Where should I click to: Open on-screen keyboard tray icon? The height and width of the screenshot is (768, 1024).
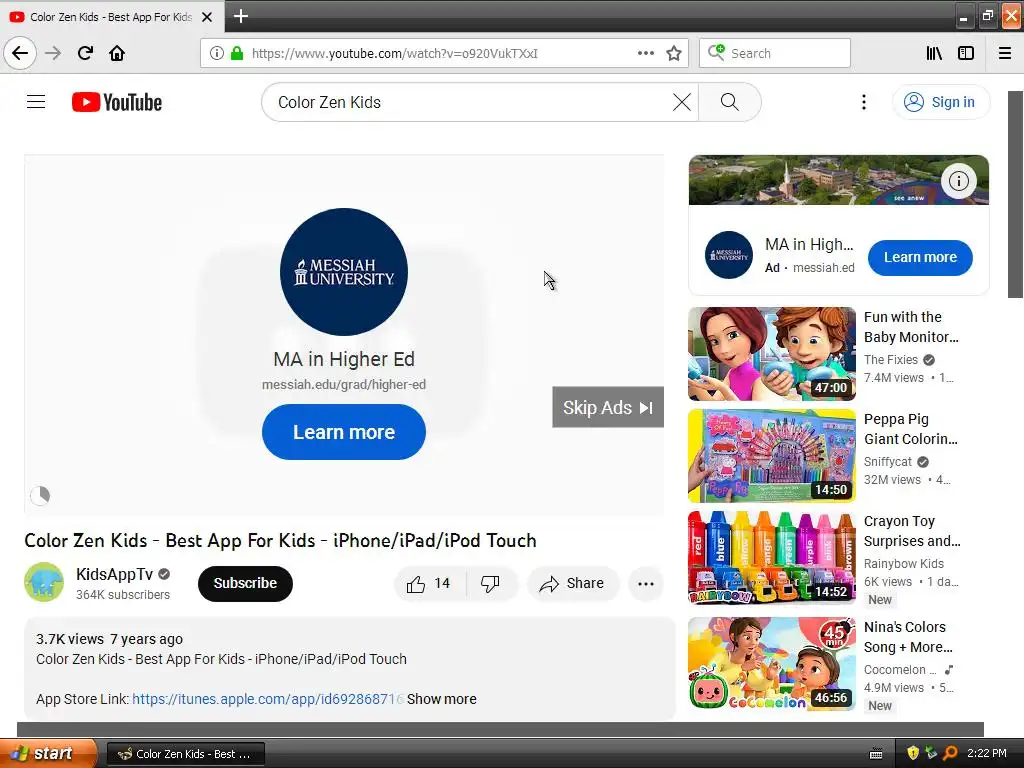[x=876, y=754]
